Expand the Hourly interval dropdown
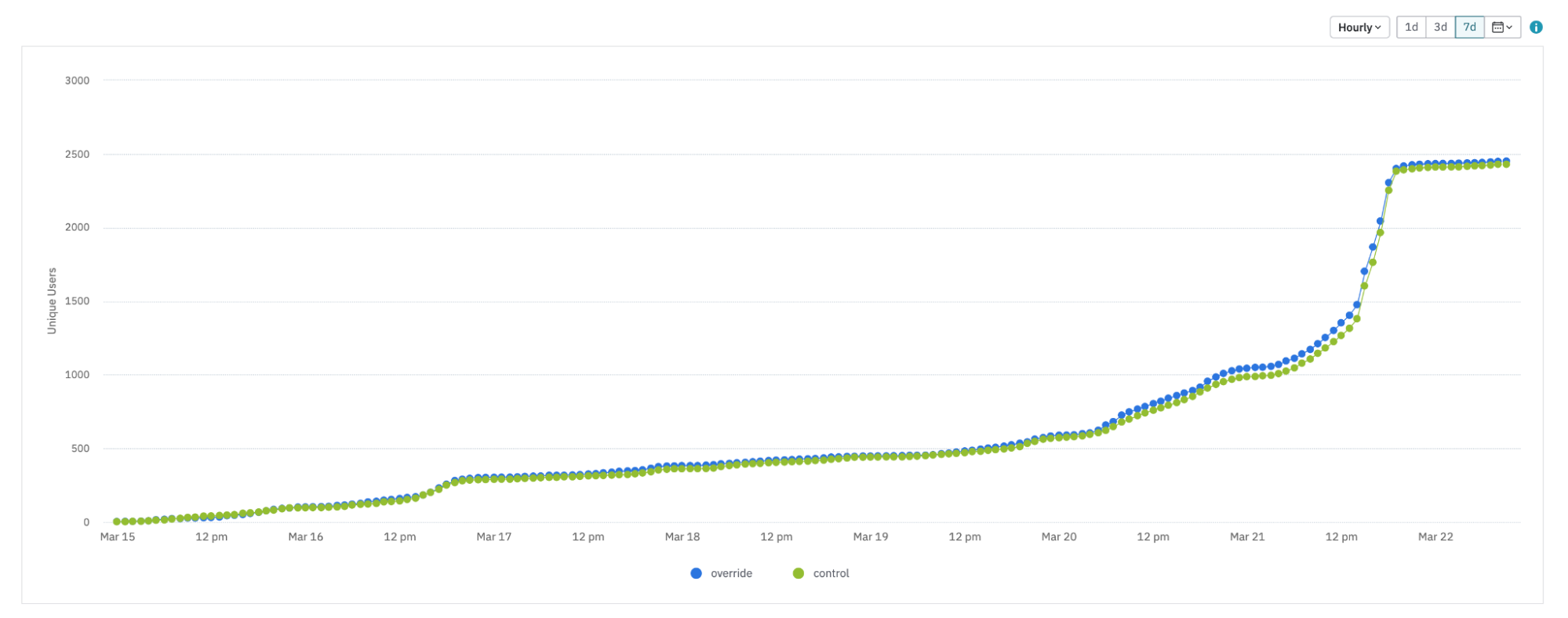The image size is (1568, 618). 1359,27
